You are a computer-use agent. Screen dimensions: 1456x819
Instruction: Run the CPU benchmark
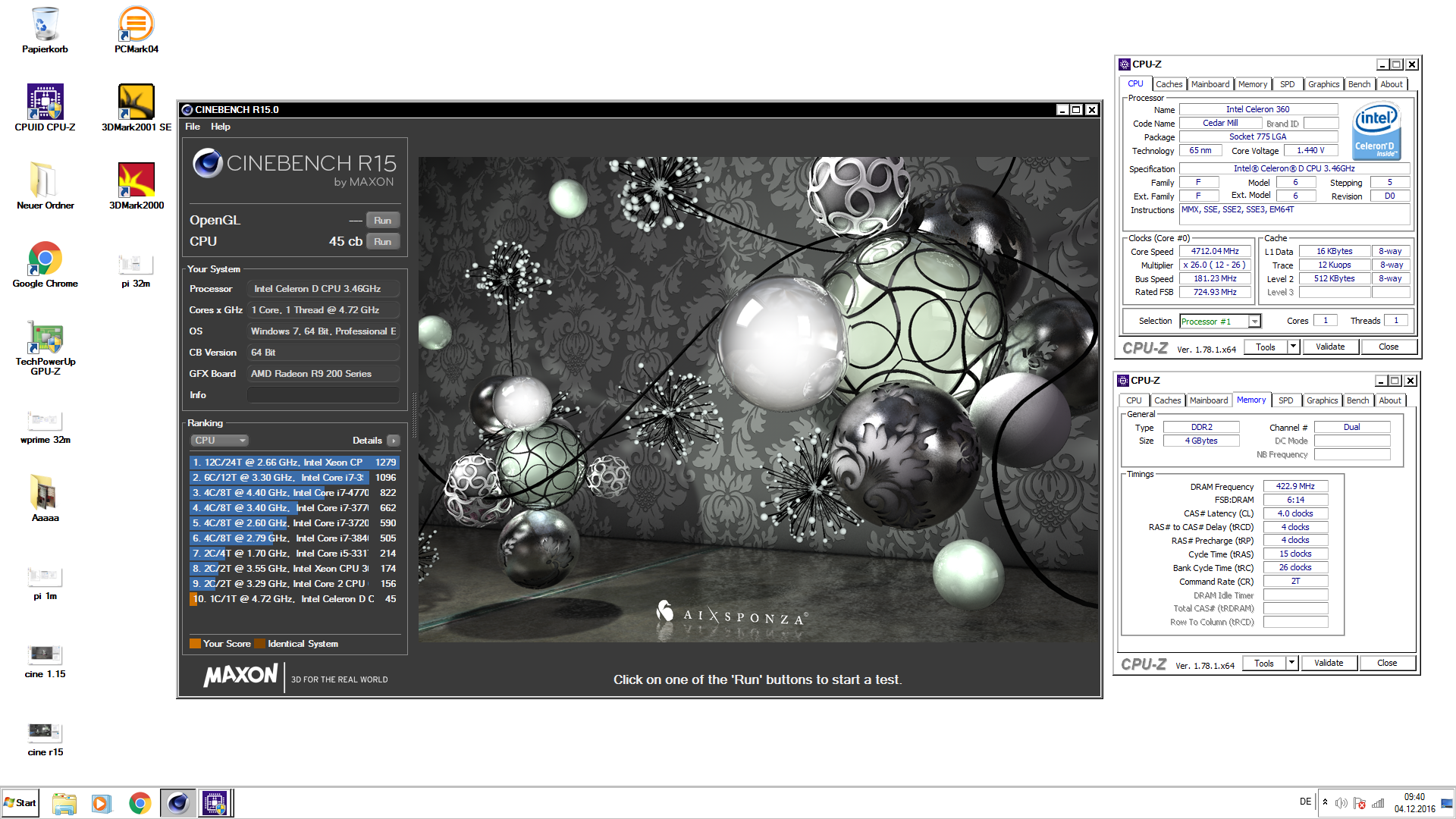[x=382, y=242]
